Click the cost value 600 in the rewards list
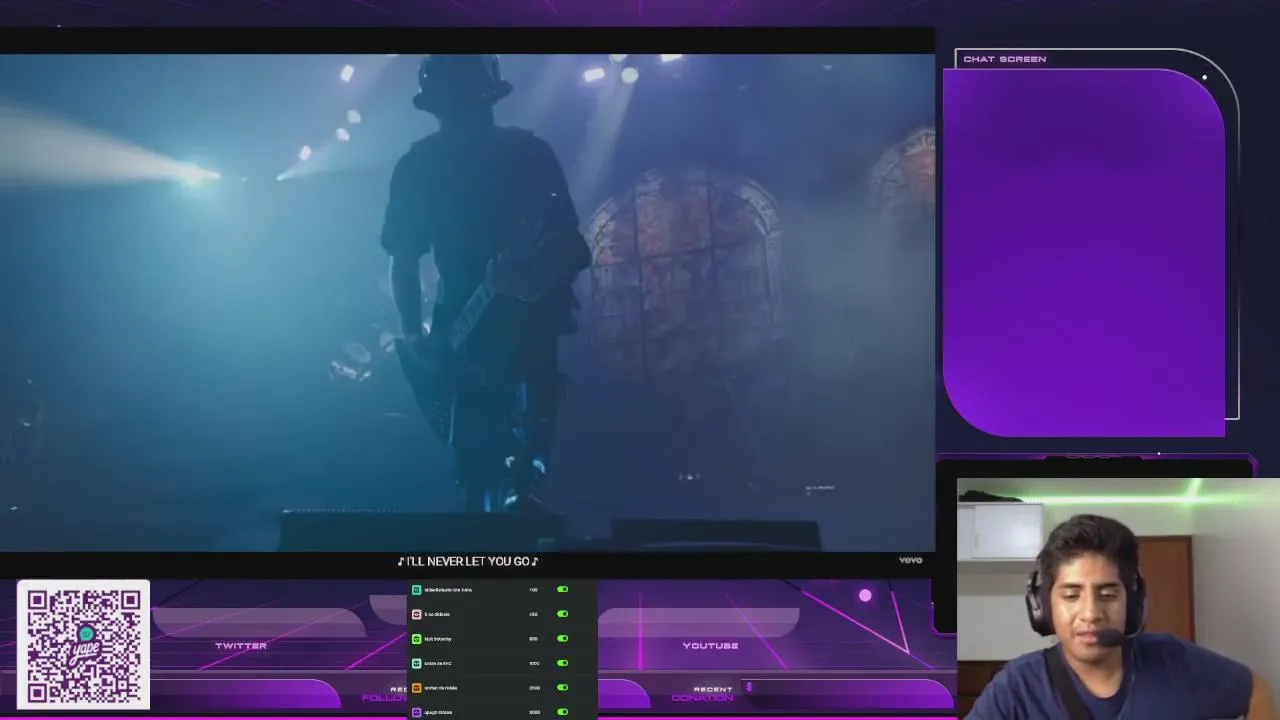1280x720 pixels. coord(533,639)
